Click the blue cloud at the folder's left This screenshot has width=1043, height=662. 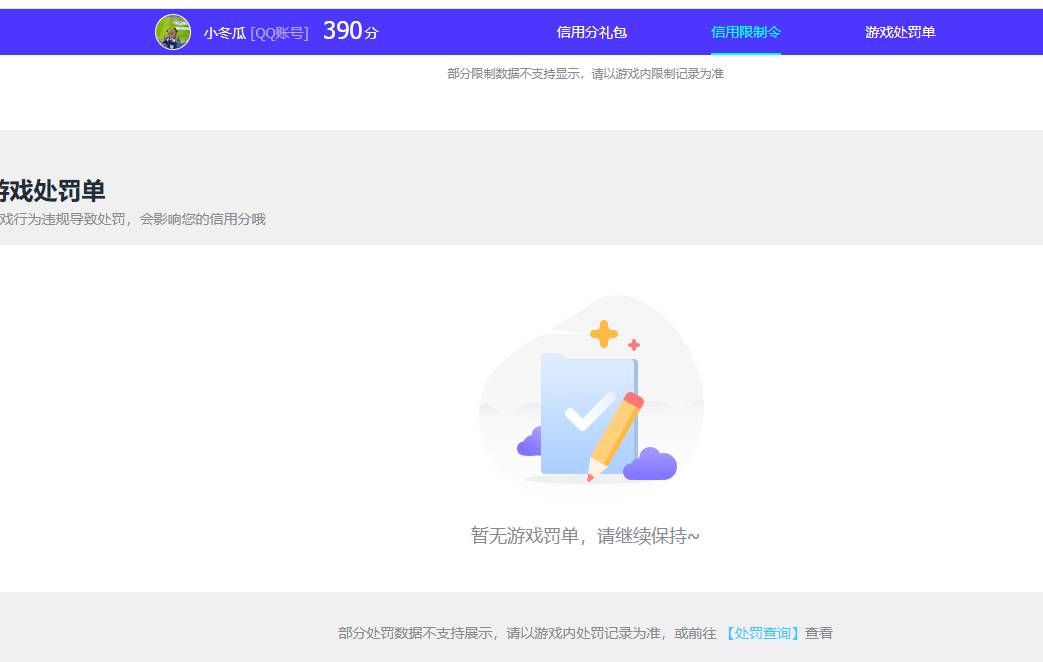pyautogui.click(x=530, y=444)
